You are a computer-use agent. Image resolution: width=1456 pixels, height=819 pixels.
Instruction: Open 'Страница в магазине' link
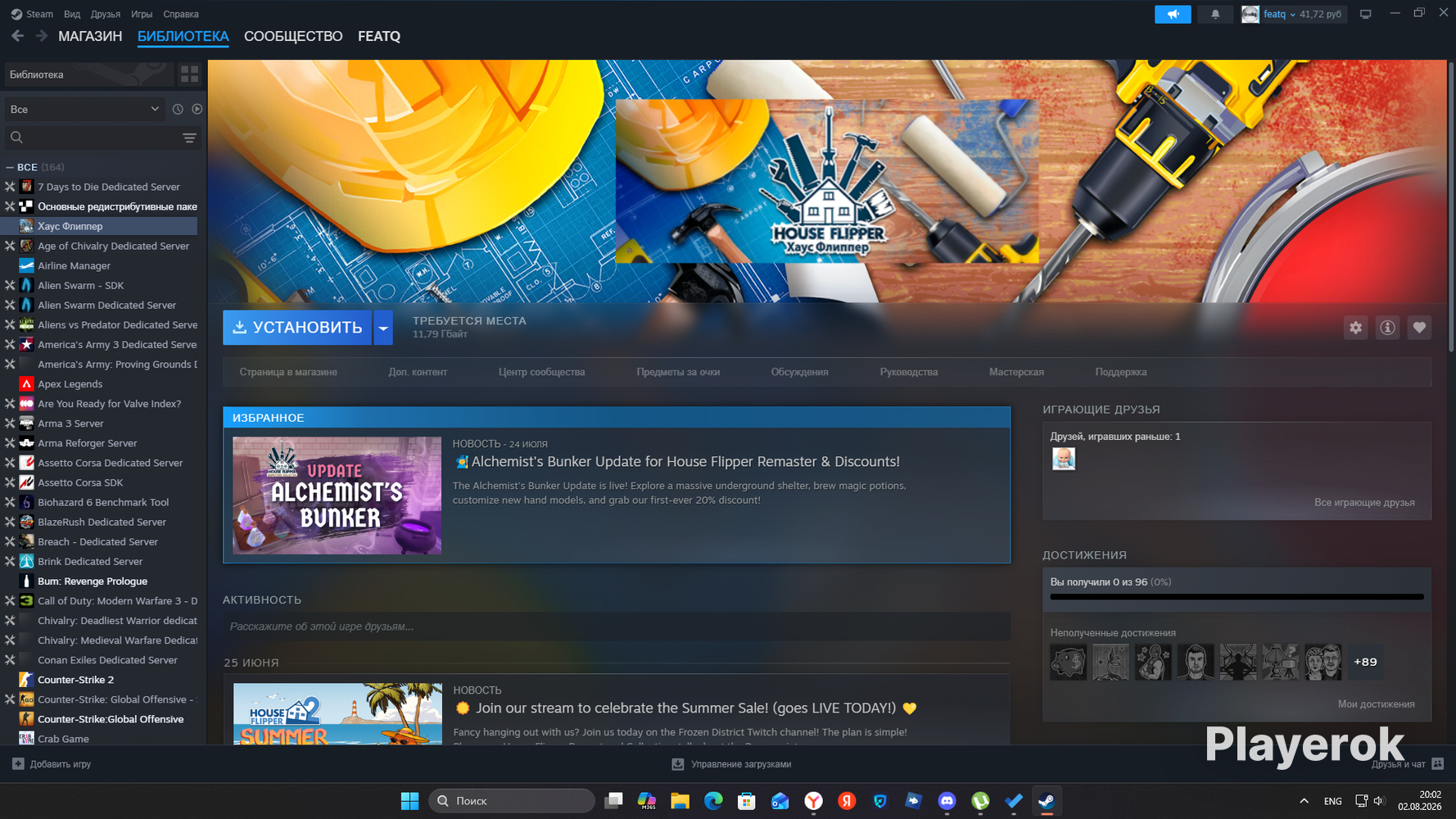tap(288, 372)
